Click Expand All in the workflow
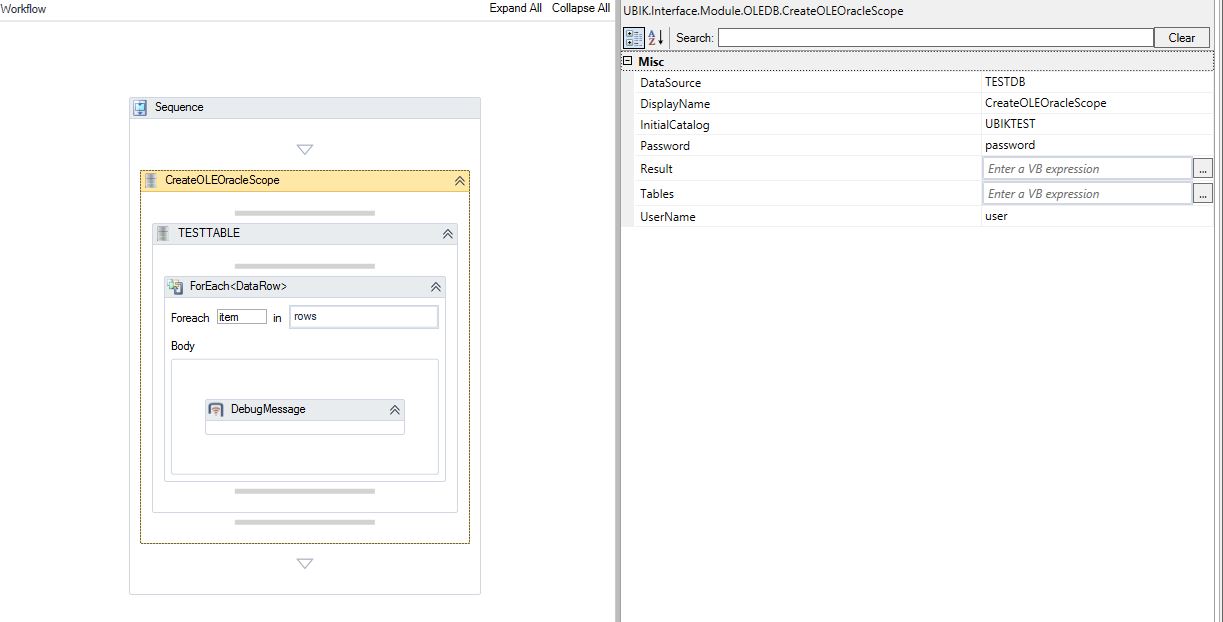This screenshot has width=1223, height=622. coord(515,8)
